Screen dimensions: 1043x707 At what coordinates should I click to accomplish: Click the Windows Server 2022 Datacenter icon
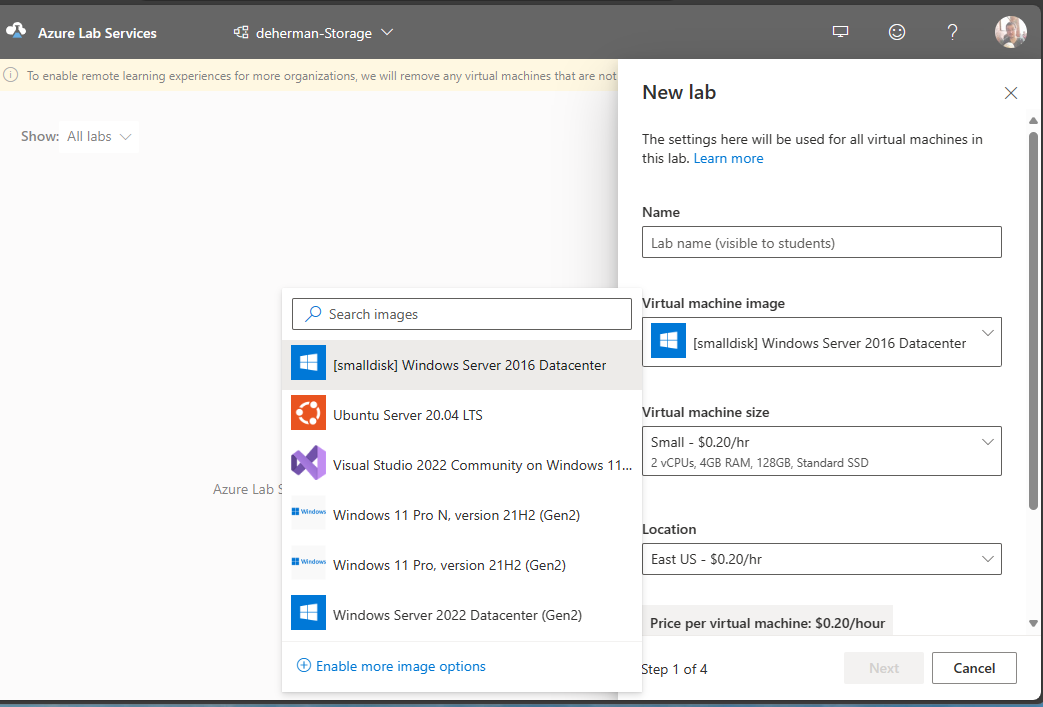[x=309, y=613]
